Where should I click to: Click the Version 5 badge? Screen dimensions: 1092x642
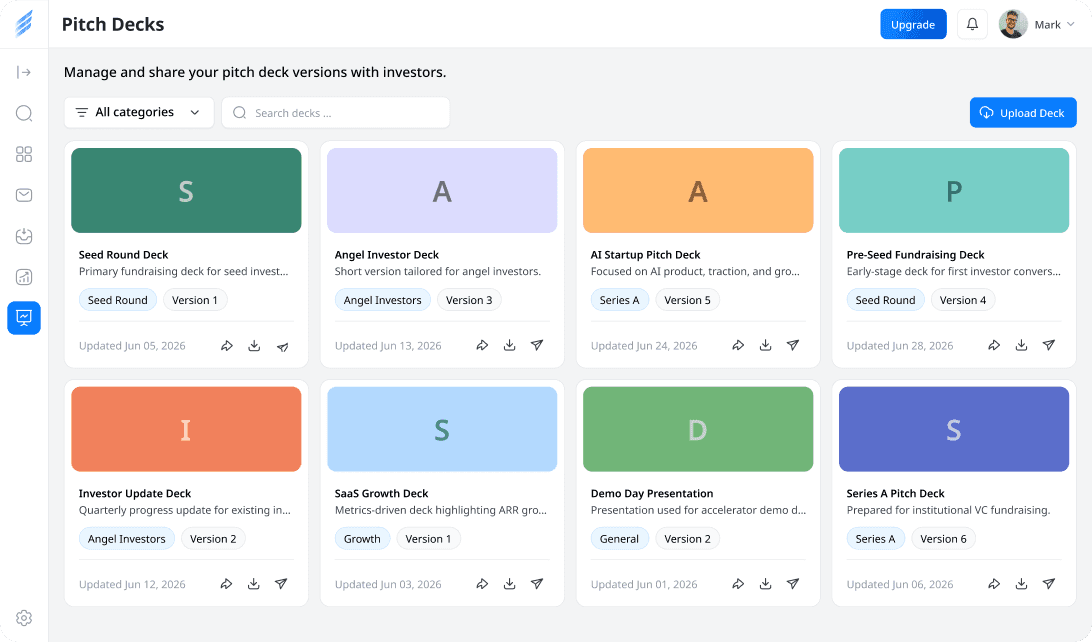687,300
